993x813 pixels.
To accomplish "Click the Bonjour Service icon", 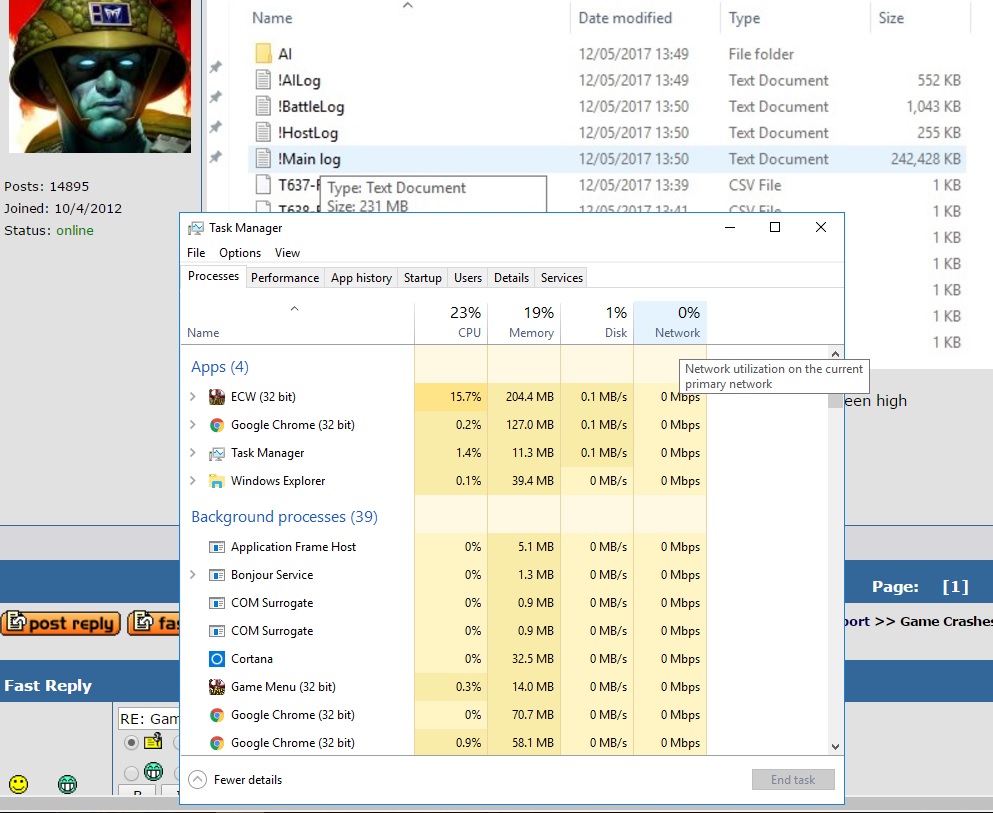I will coord(217,575).
